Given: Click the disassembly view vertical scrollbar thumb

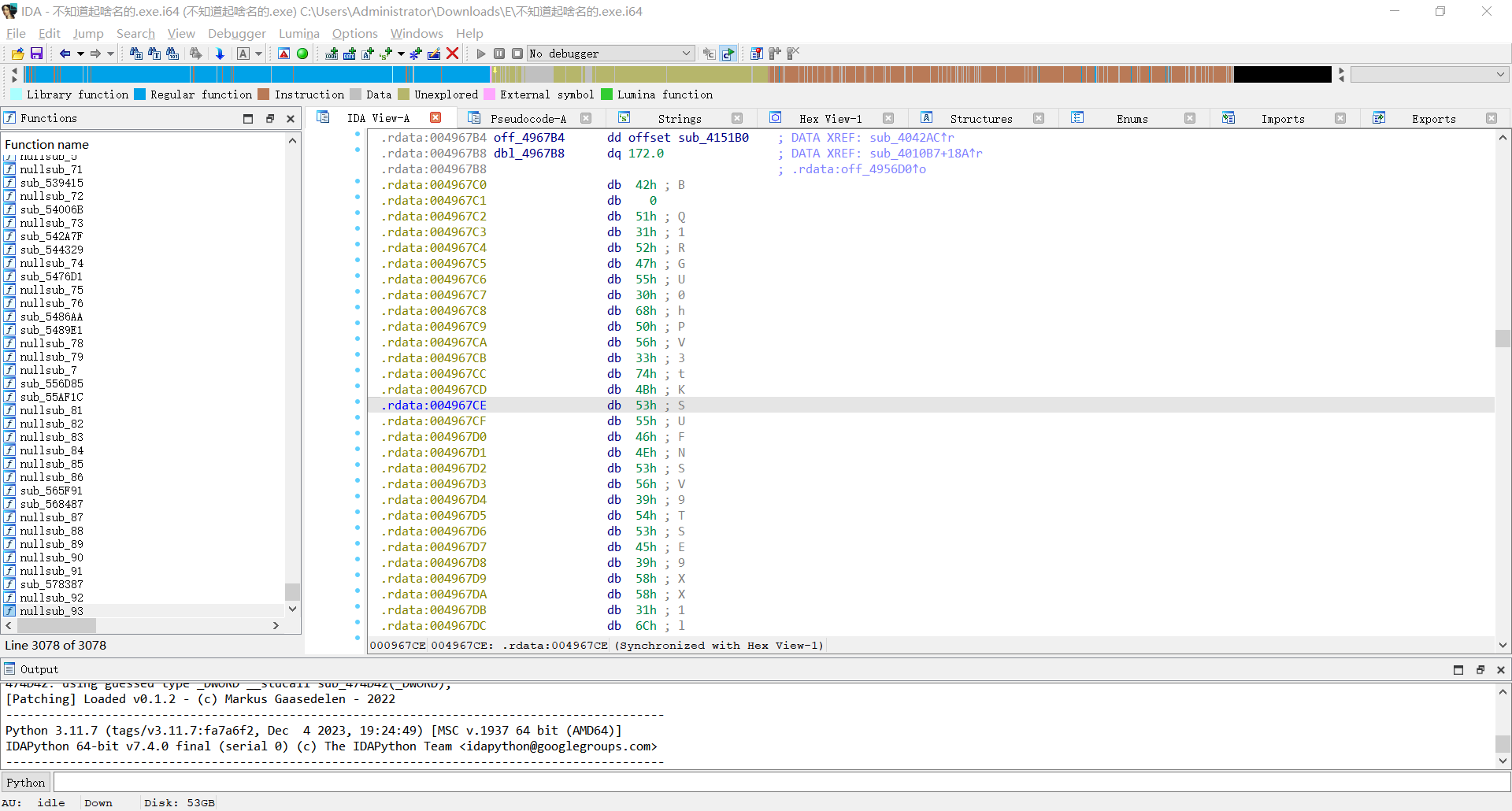Looking at the screenshot, I should [1503, 338].
